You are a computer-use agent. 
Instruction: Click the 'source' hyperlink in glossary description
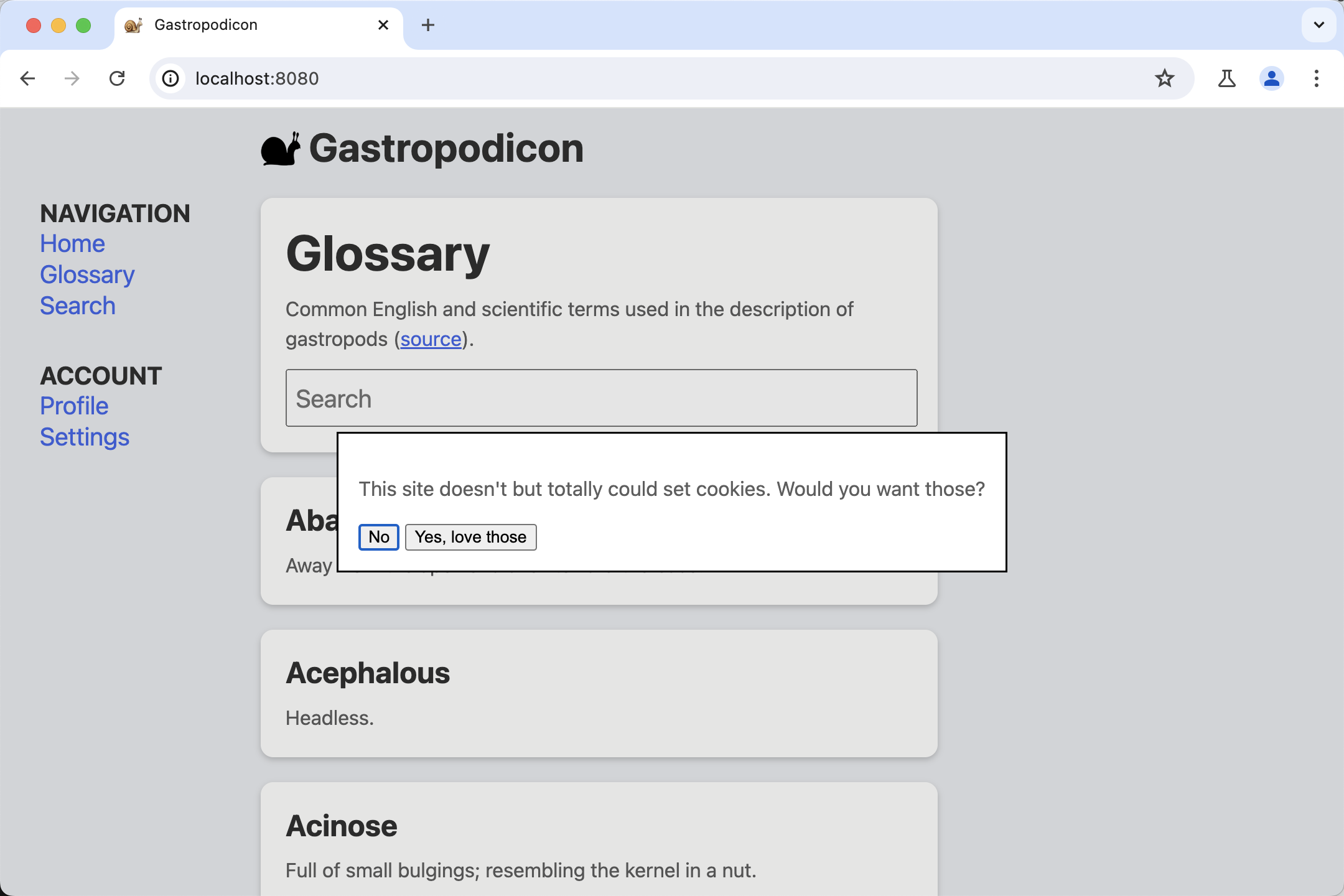pos(430,339)
